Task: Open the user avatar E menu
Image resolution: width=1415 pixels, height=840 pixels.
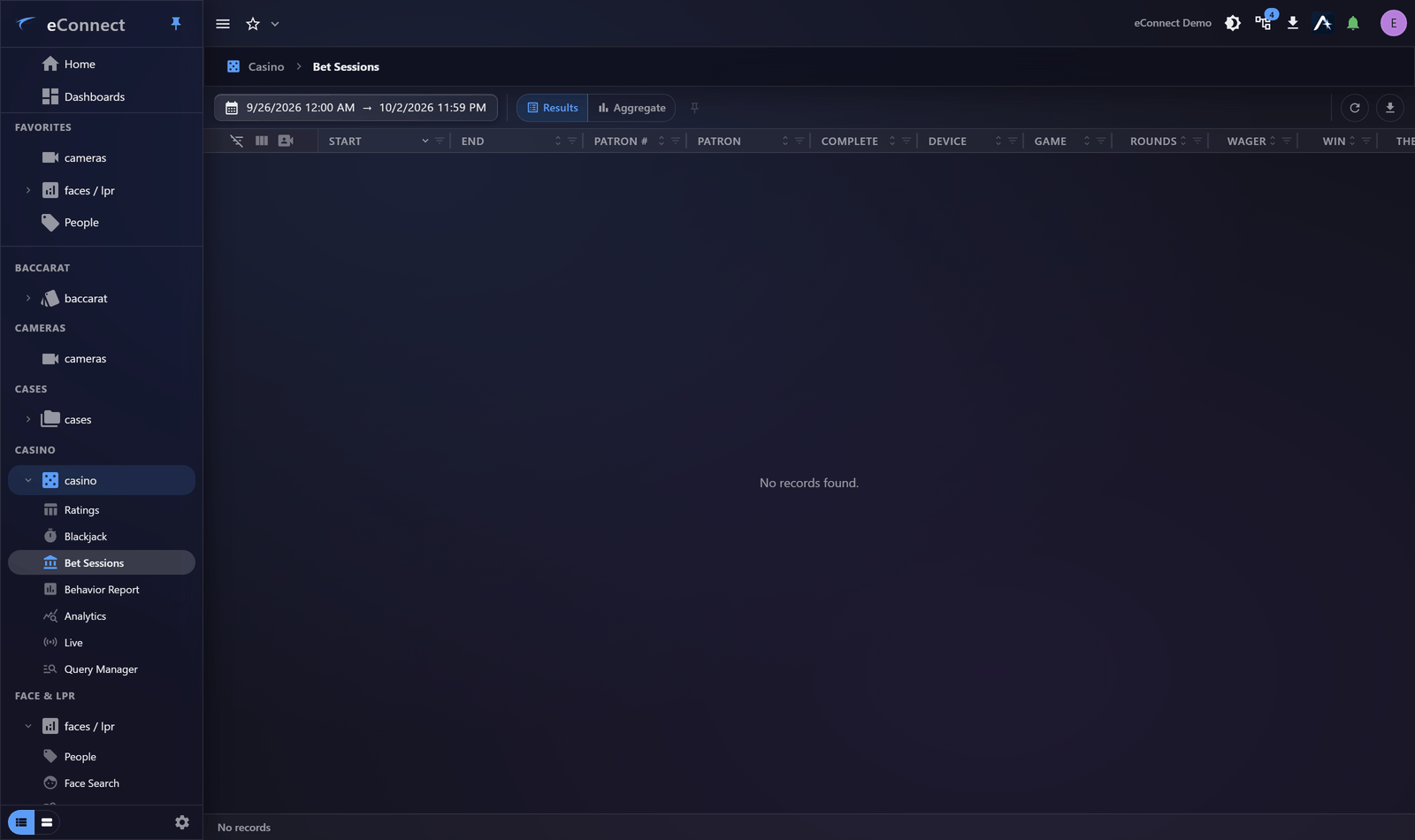Action: [x=1394, y=23]
